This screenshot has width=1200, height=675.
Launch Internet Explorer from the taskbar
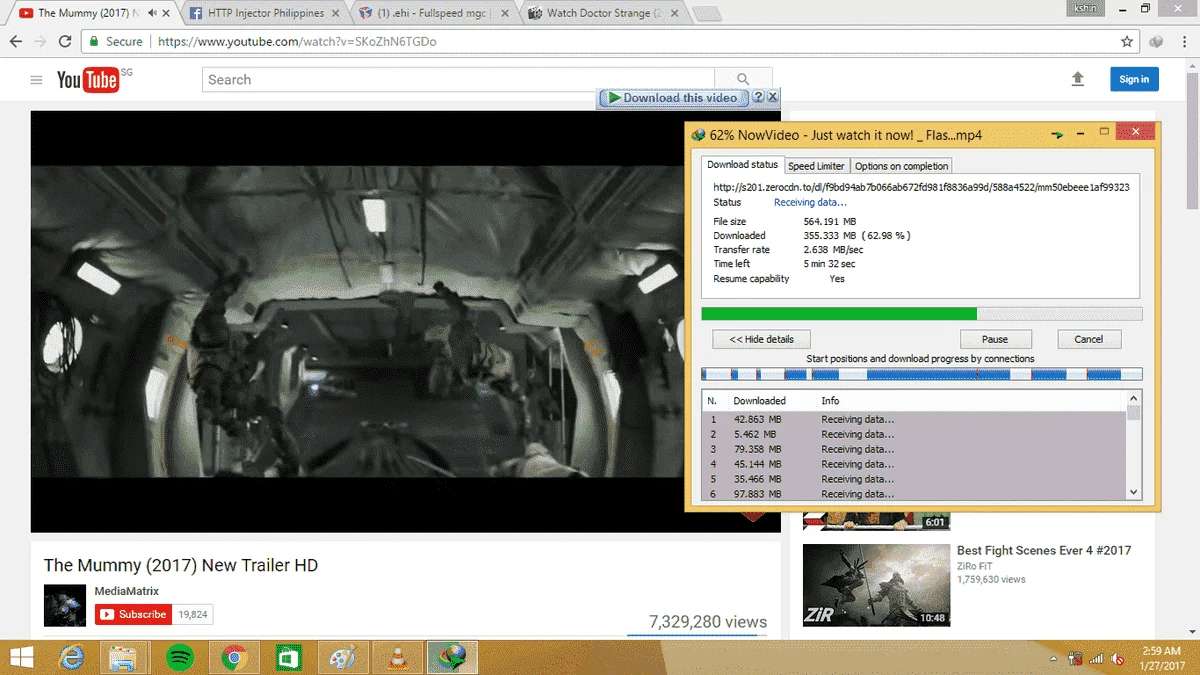72,657
